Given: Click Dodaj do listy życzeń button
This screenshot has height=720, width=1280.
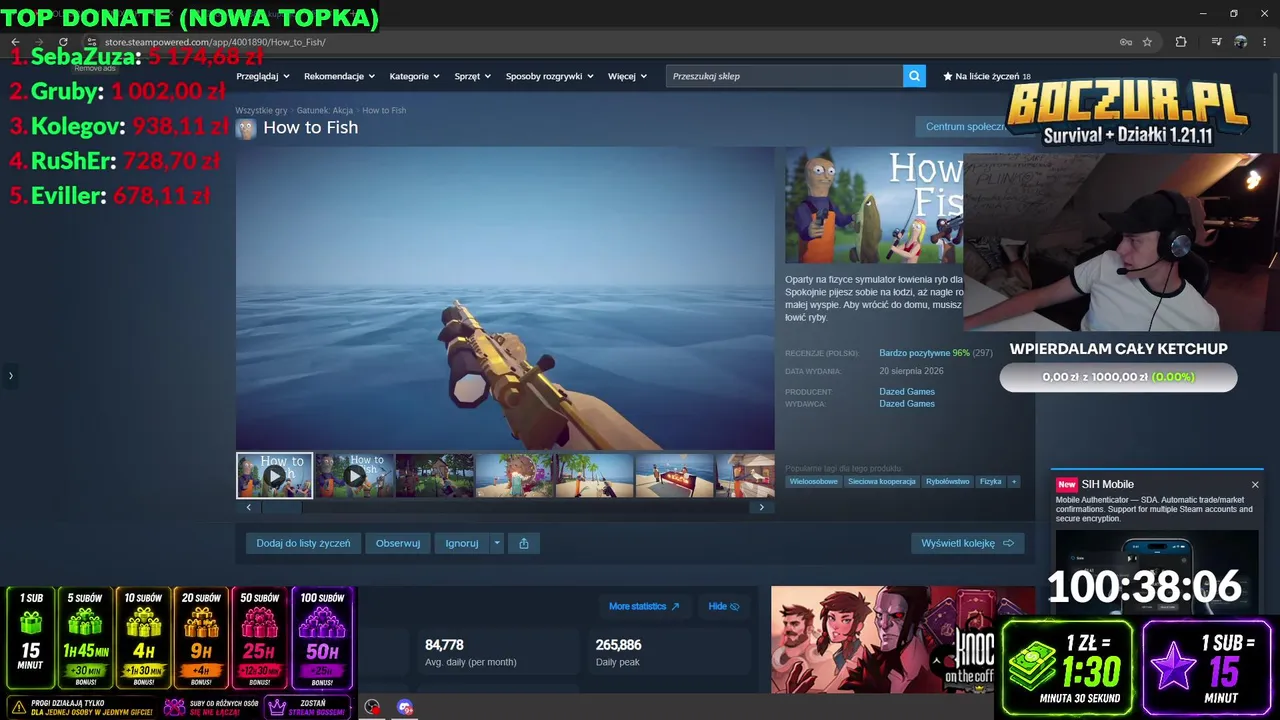Looking at the screenshot, I should [303, 543].
